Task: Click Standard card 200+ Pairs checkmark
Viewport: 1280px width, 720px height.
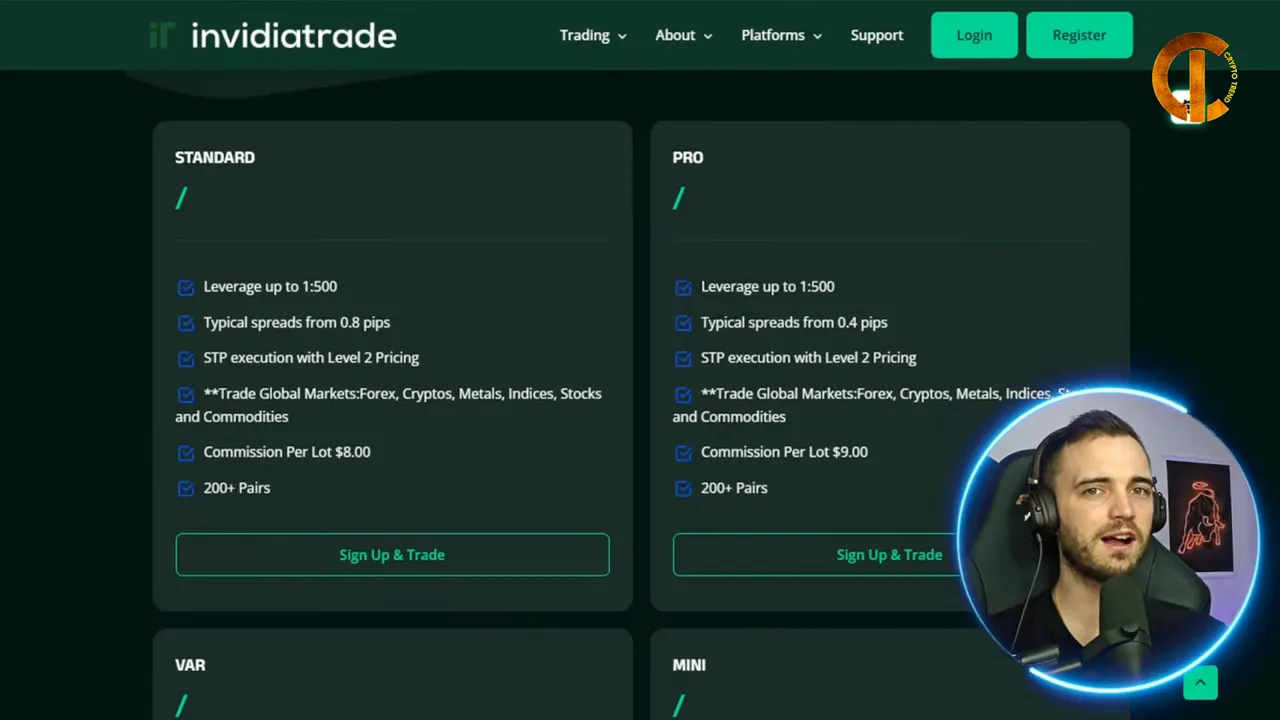Action: 185,489
